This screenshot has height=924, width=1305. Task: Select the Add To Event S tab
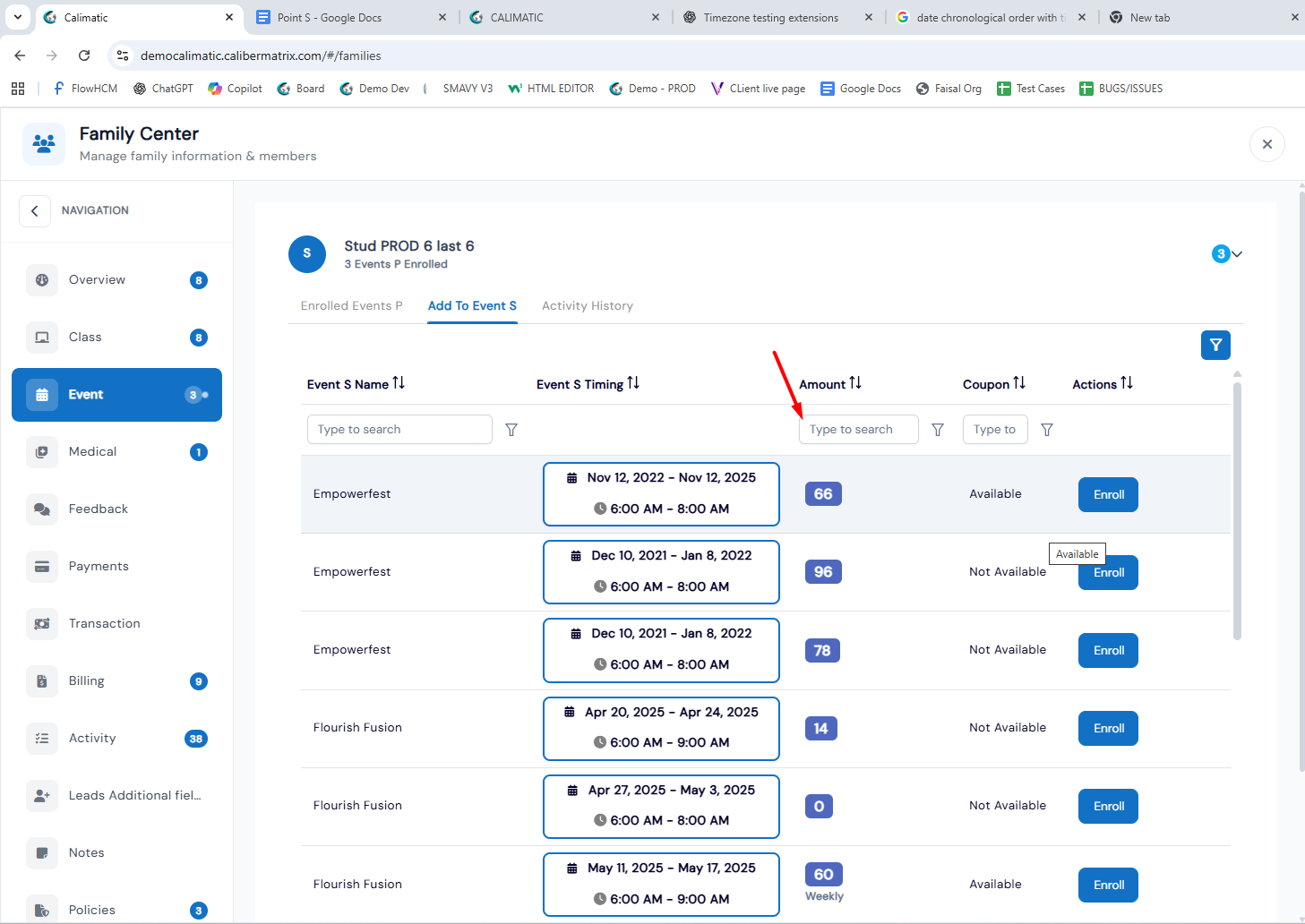[472, 306]
